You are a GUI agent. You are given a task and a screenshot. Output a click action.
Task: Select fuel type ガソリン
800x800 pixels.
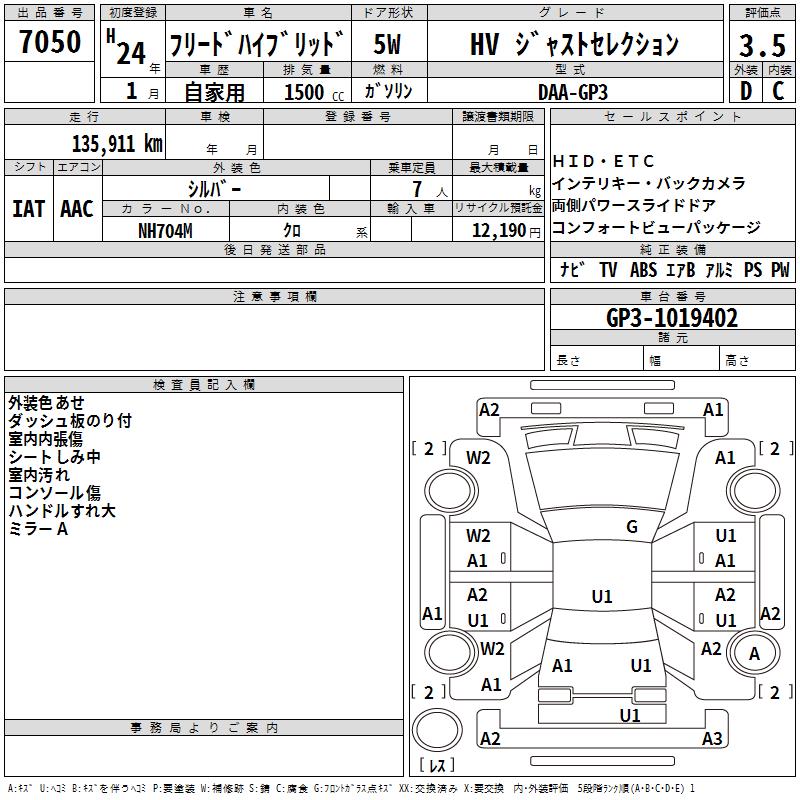click(388, 91)
